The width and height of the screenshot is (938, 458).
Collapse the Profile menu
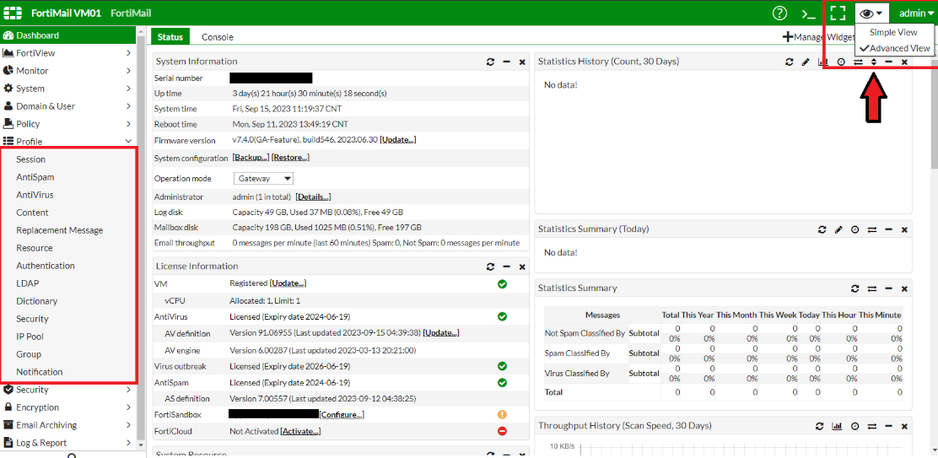click(x=67, y=141)
